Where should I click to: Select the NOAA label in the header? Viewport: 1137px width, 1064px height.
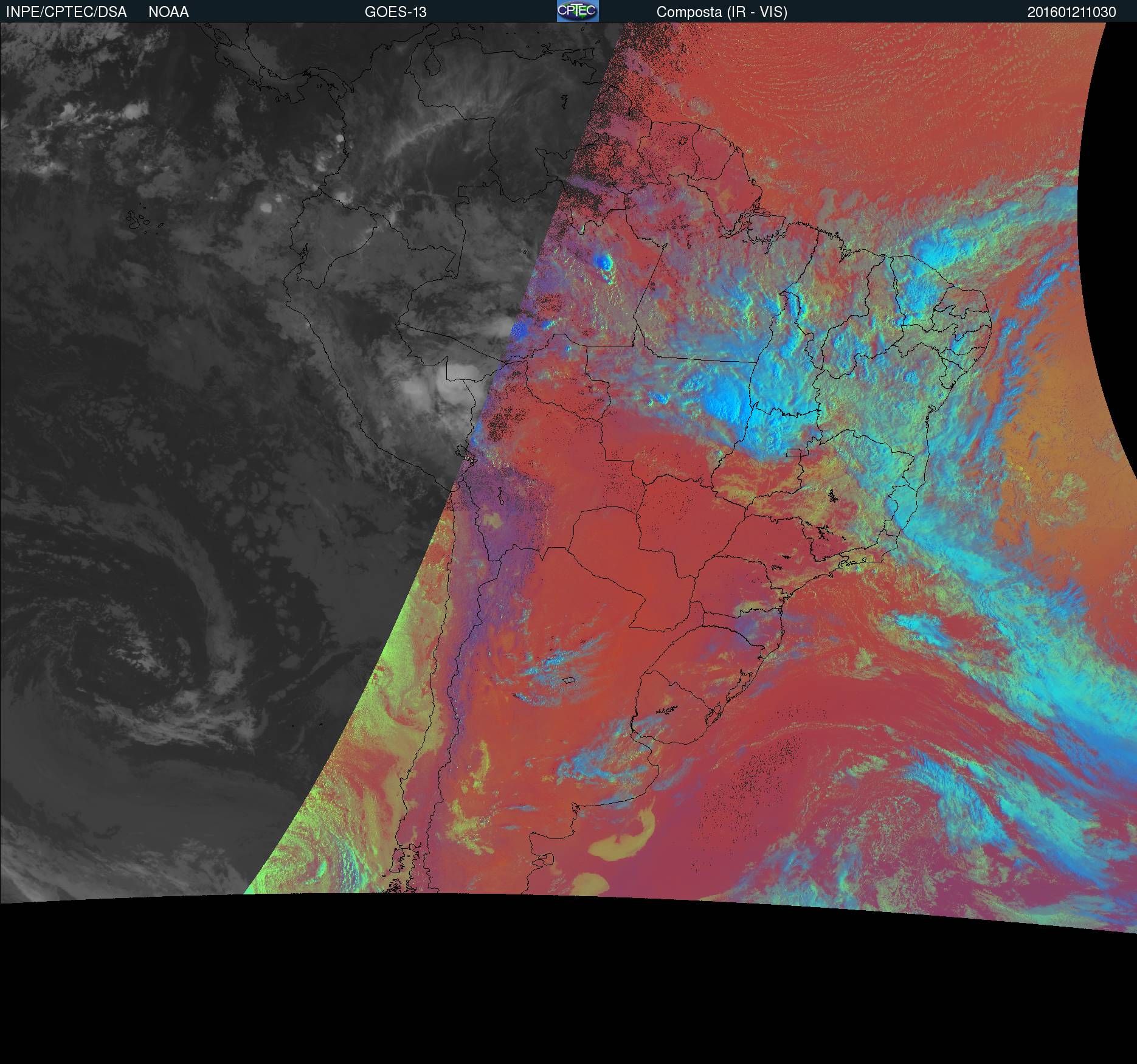click(168, 12)
